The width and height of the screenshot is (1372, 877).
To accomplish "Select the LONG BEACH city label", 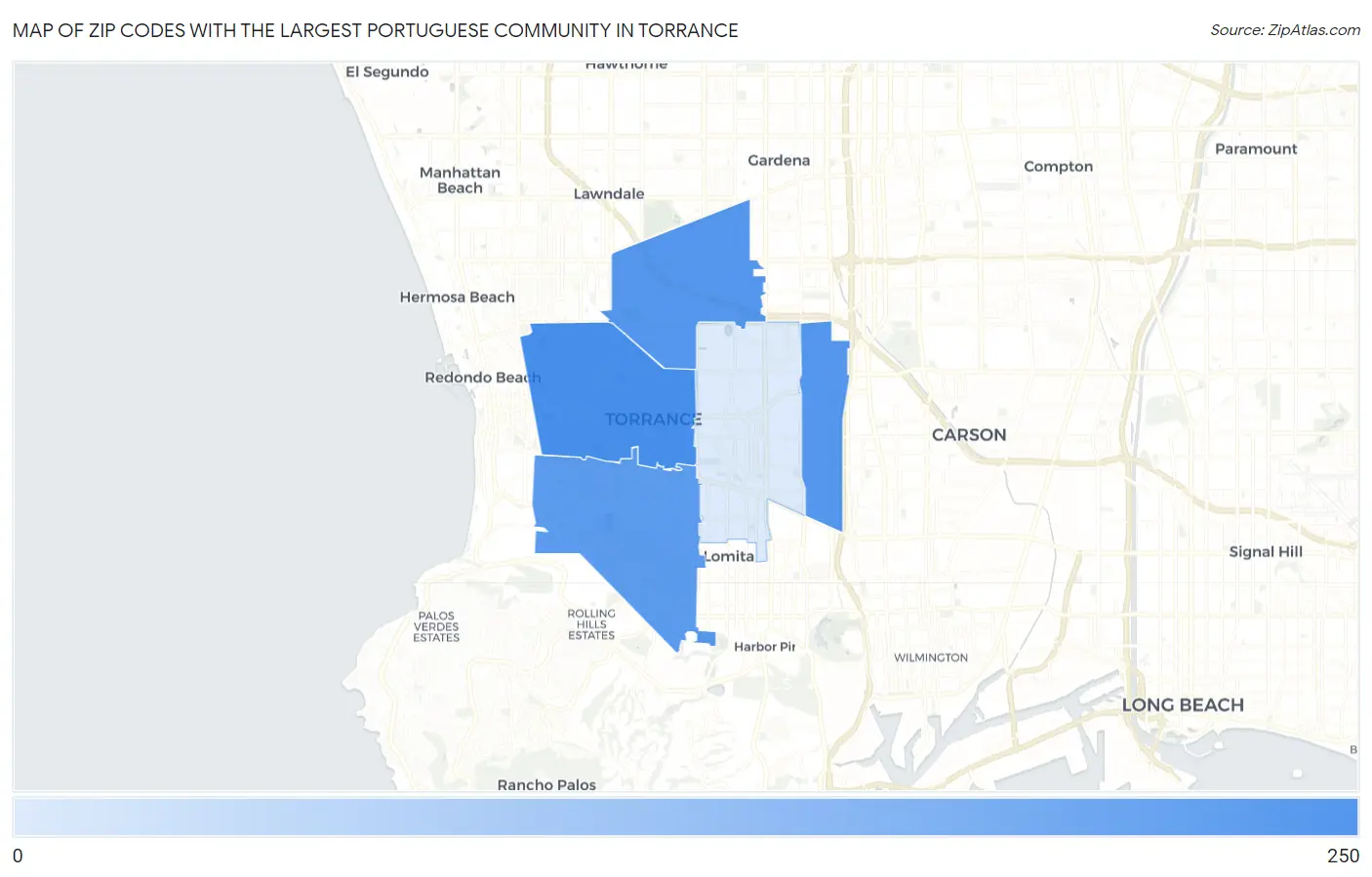I will pos(1183,705).
